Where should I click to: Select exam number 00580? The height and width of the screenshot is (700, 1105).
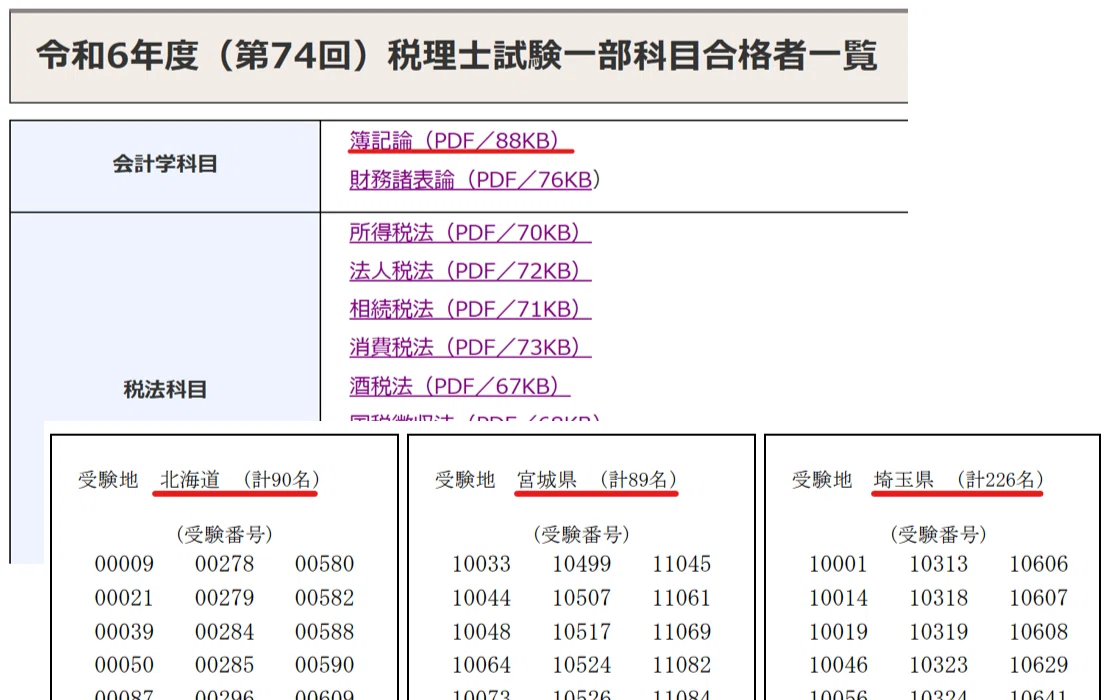[324, 564]
